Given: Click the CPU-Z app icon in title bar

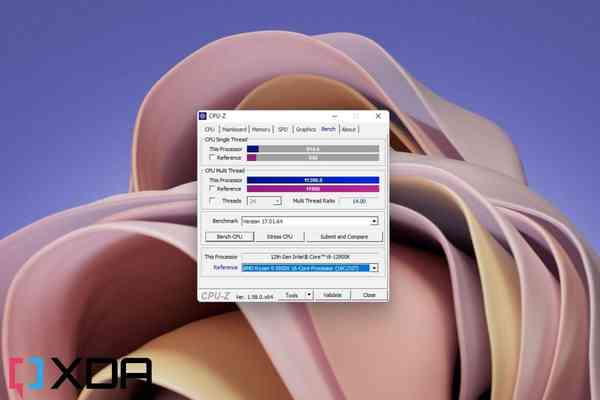Looking at the screenshot, I should [203, 116].
